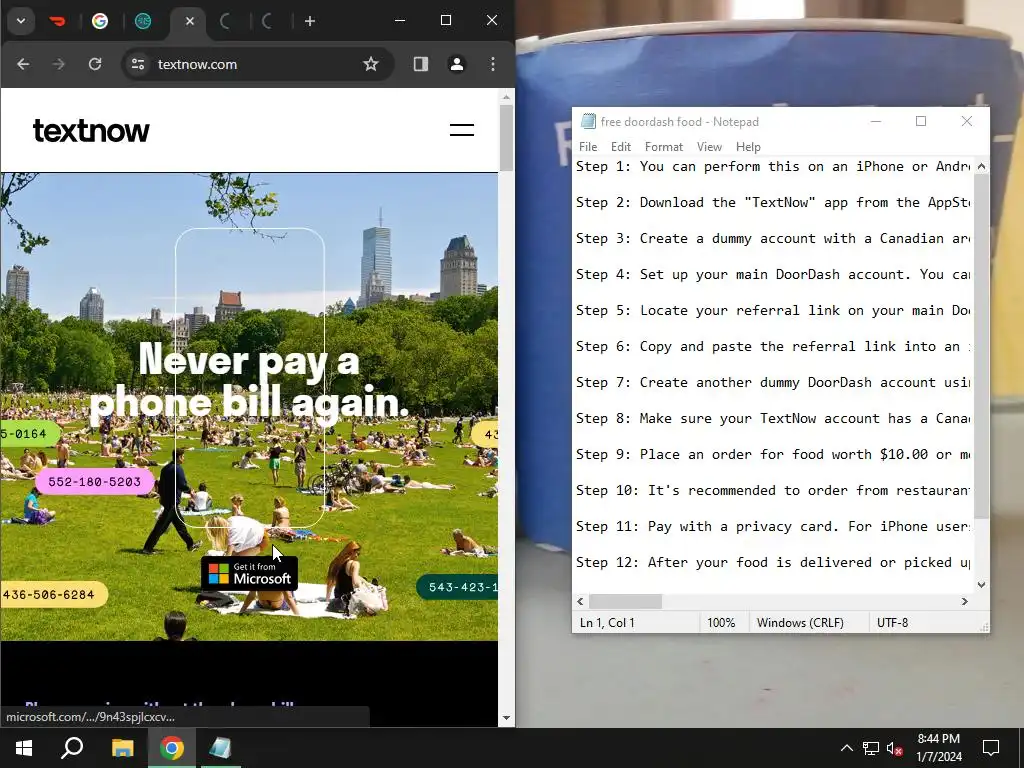
Task: Click the Notepad title bar icon
Action: tap(588, 121)
